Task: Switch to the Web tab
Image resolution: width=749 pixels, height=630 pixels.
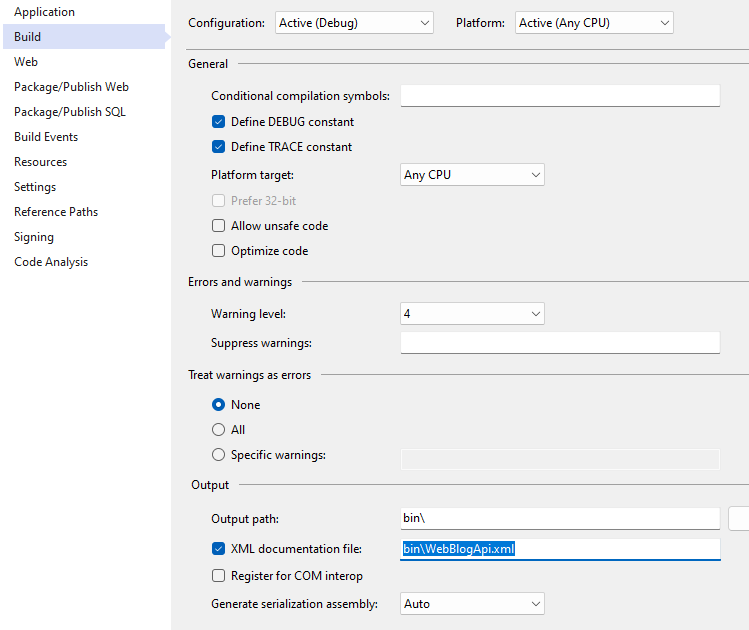Action: coord(26,62)
